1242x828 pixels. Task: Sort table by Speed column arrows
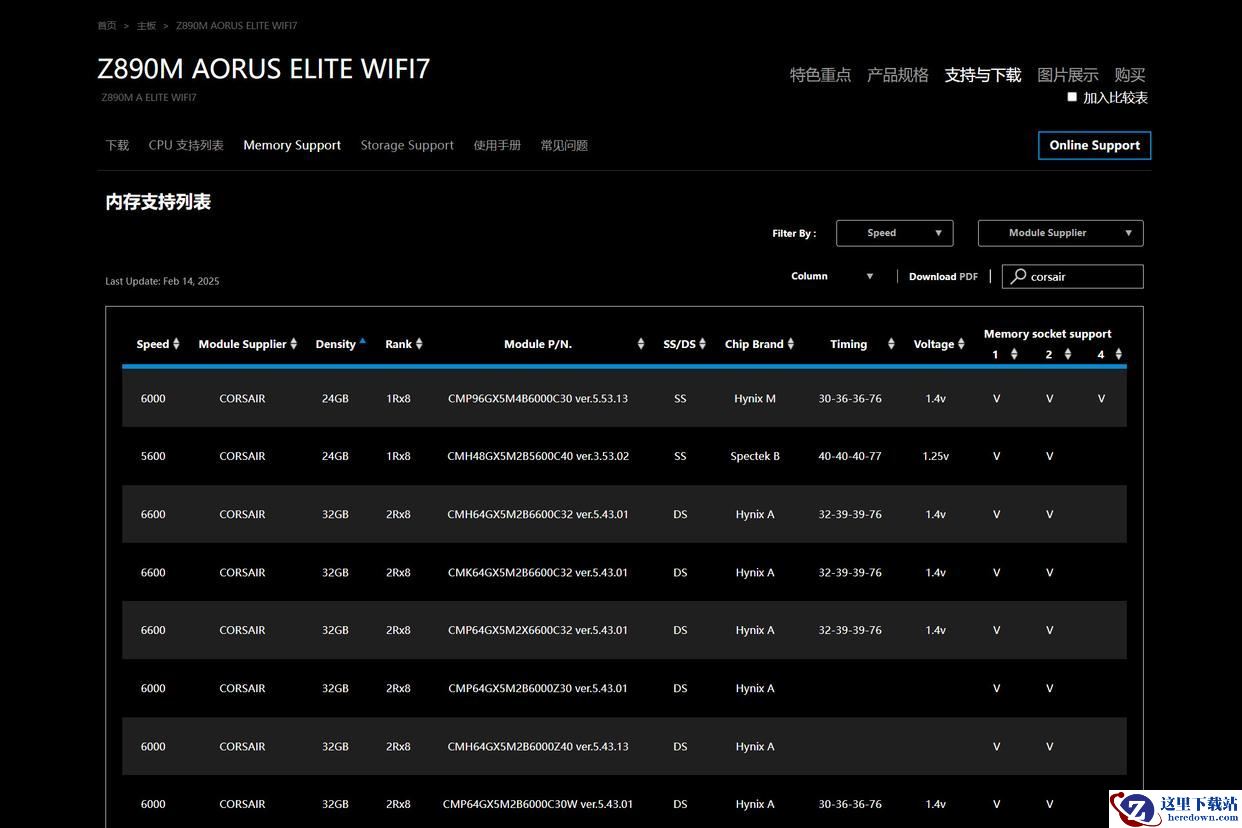pos(176,344)
